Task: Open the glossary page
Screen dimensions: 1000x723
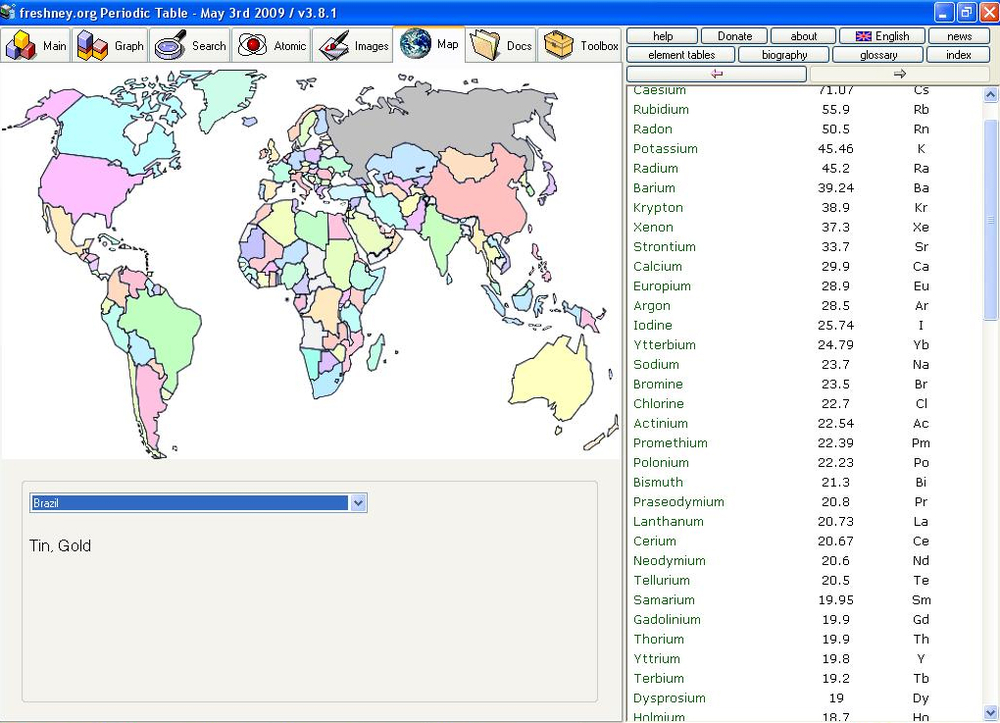Action: coord(878,55)
